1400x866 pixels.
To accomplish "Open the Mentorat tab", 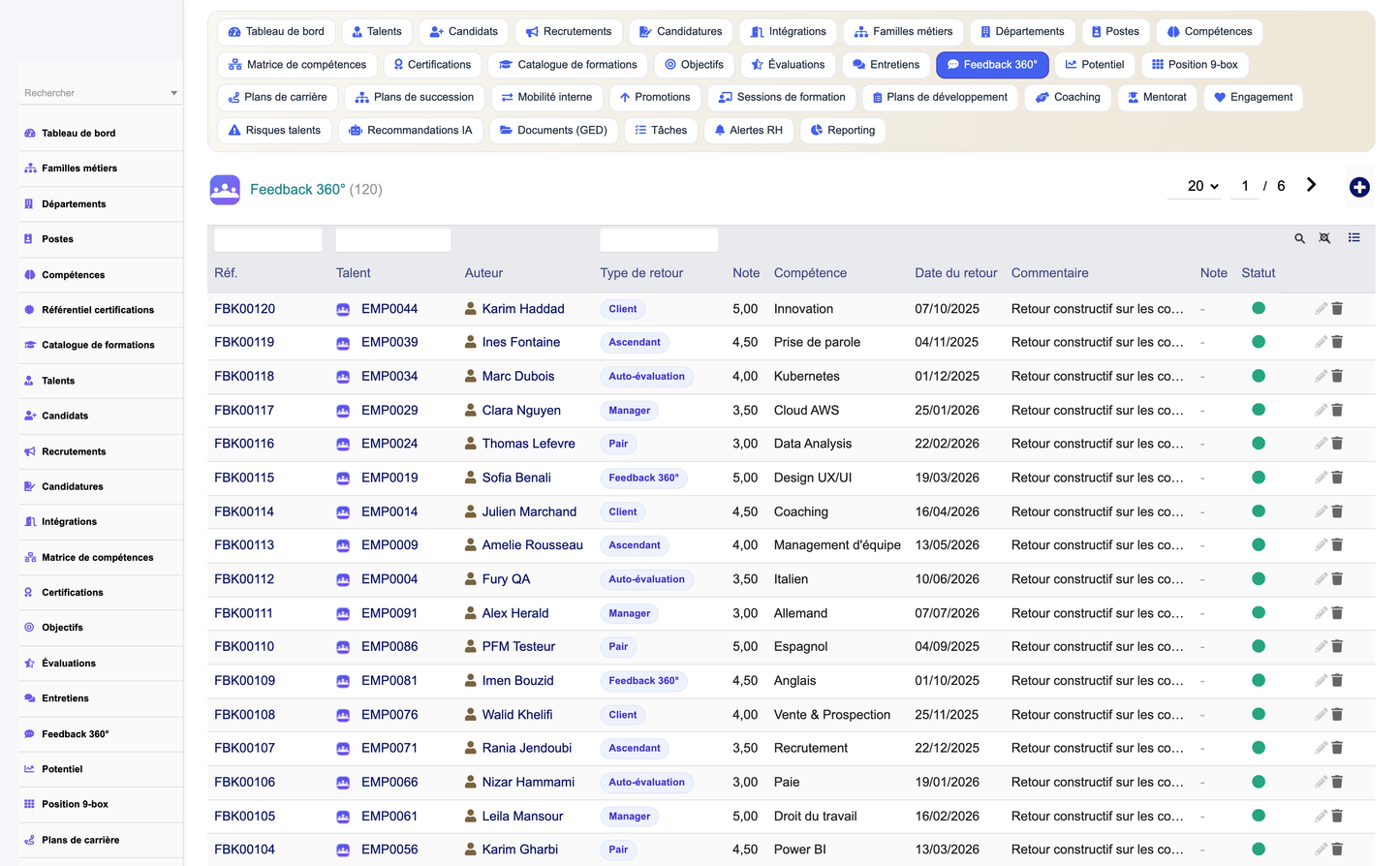I will coord(1157,97).
